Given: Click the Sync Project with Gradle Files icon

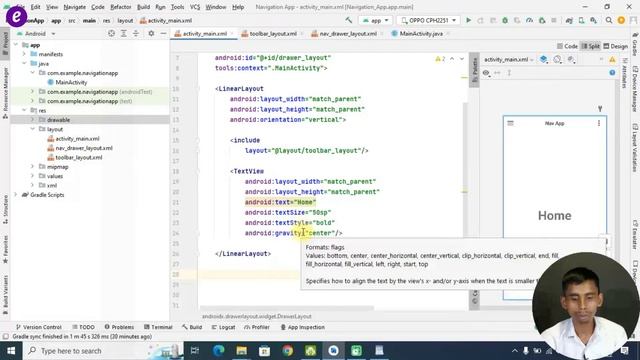Looking at the screenshot, I should (x=569, y=20).
